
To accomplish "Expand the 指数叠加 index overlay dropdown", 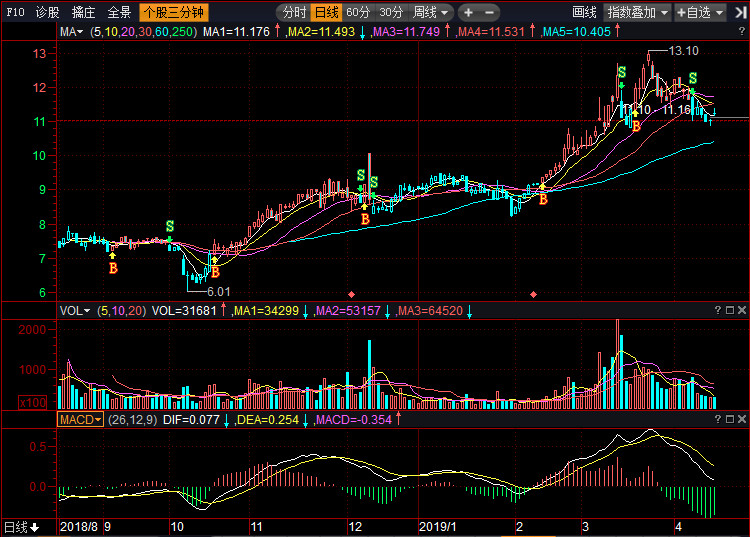I will point(636,13).
